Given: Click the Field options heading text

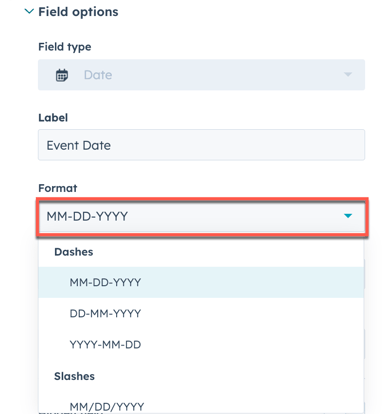Looking at the screenshot, I should [78, 12].
